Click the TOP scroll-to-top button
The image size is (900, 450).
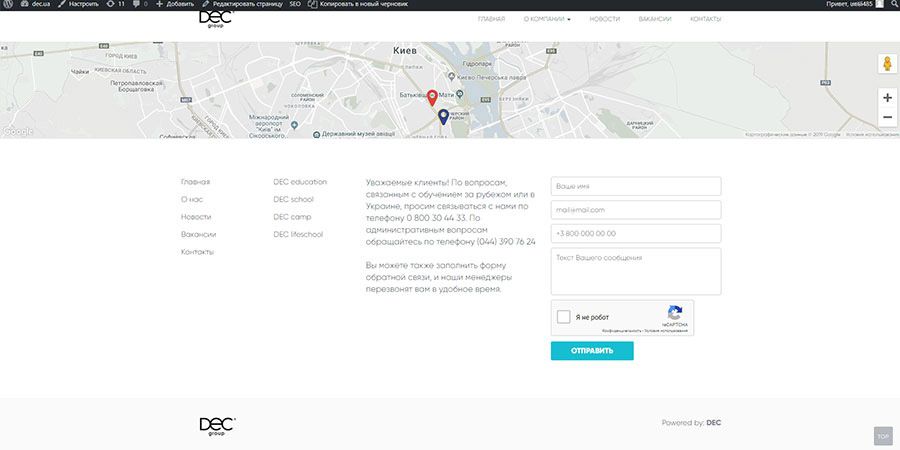[883, 436]
